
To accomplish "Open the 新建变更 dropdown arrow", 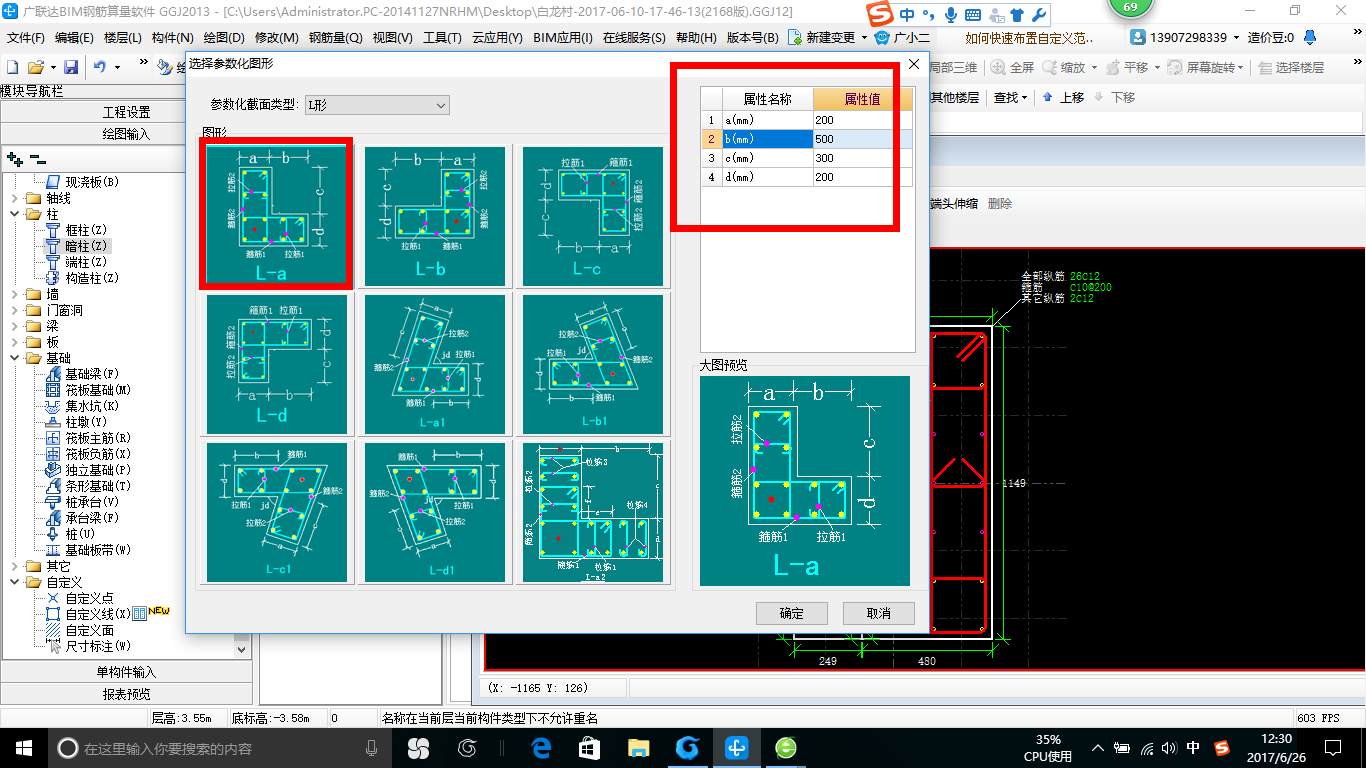I will click(864, 38).
